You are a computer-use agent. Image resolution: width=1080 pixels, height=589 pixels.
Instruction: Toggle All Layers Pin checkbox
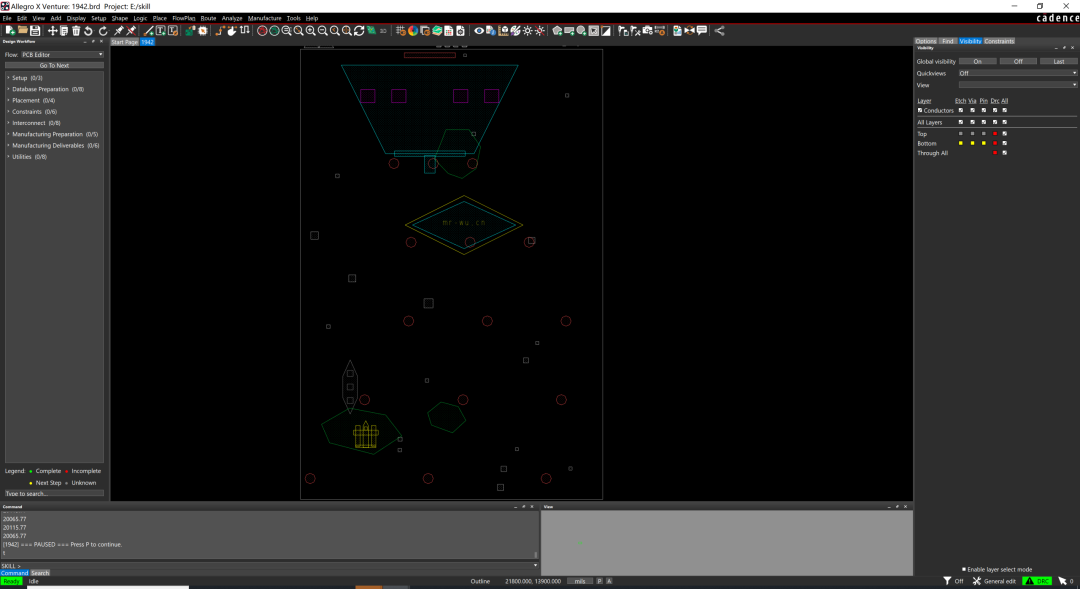point(984,122)
